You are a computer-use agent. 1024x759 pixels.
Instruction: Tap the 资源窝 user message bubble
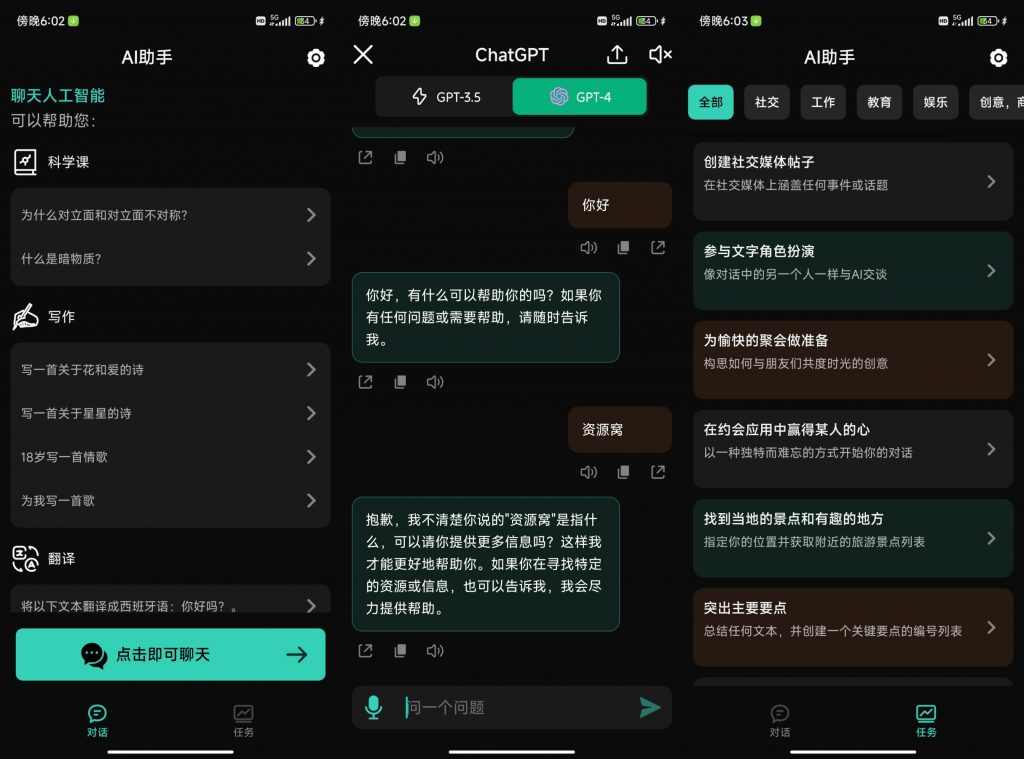point(620,430)
